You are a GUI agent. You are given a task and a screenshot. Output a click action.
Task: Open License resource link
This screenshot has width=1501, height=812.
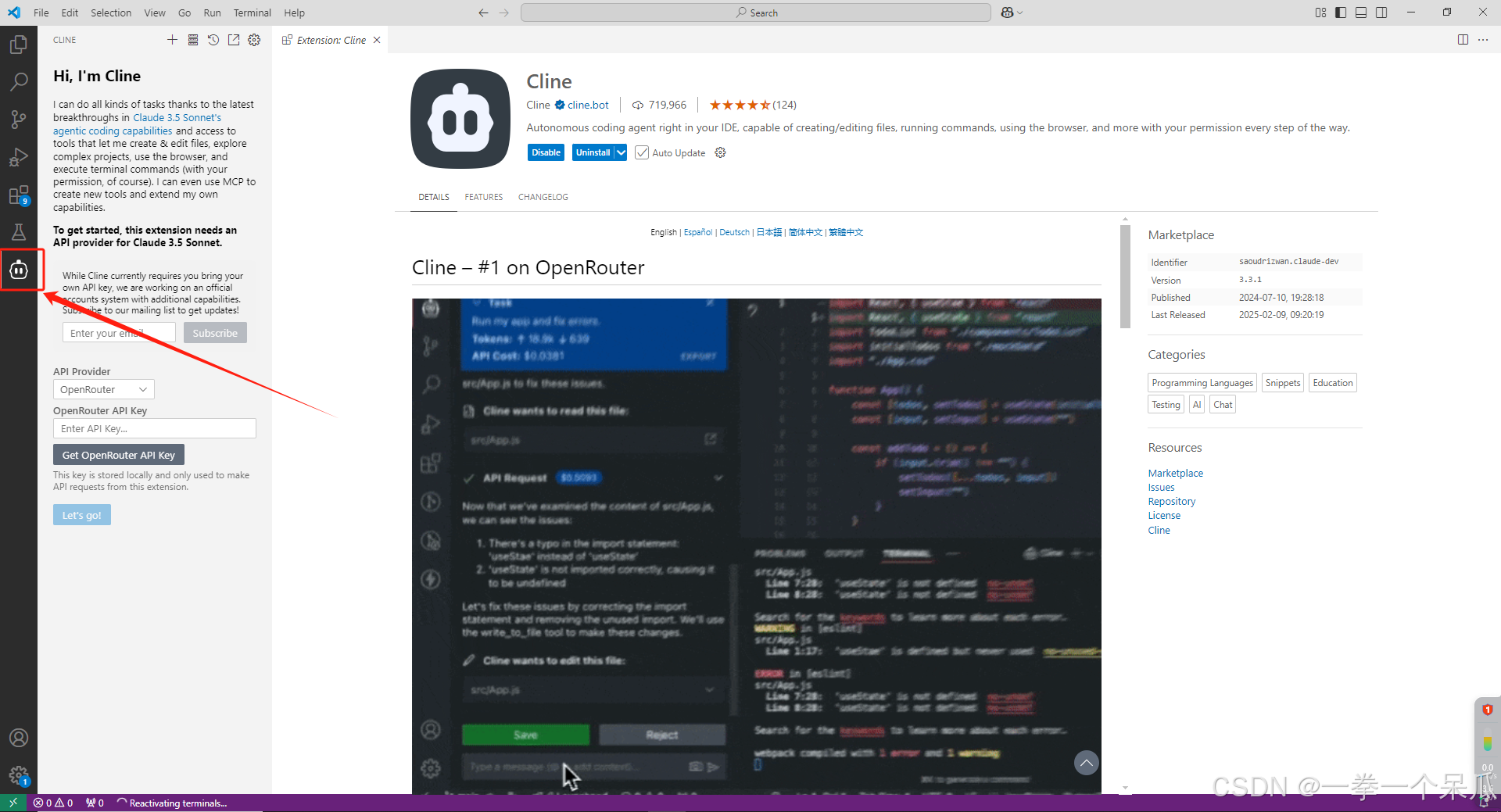tap(1164, 516)
